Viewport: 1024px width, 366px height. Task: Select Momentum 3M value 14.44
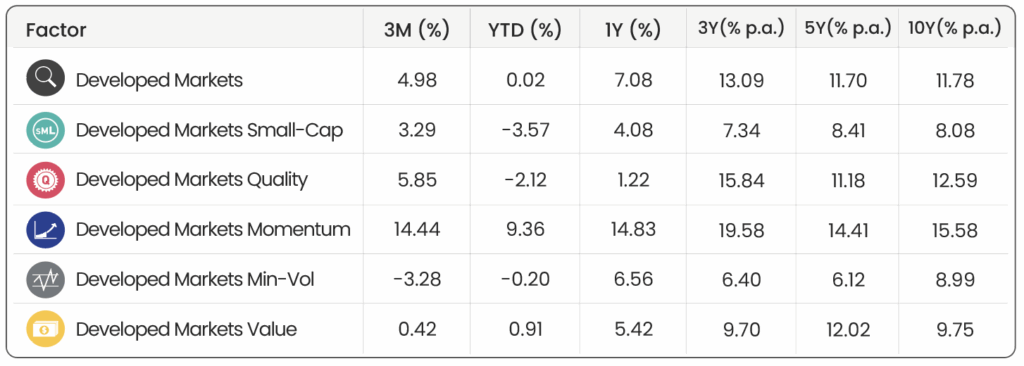pos(417,229)
